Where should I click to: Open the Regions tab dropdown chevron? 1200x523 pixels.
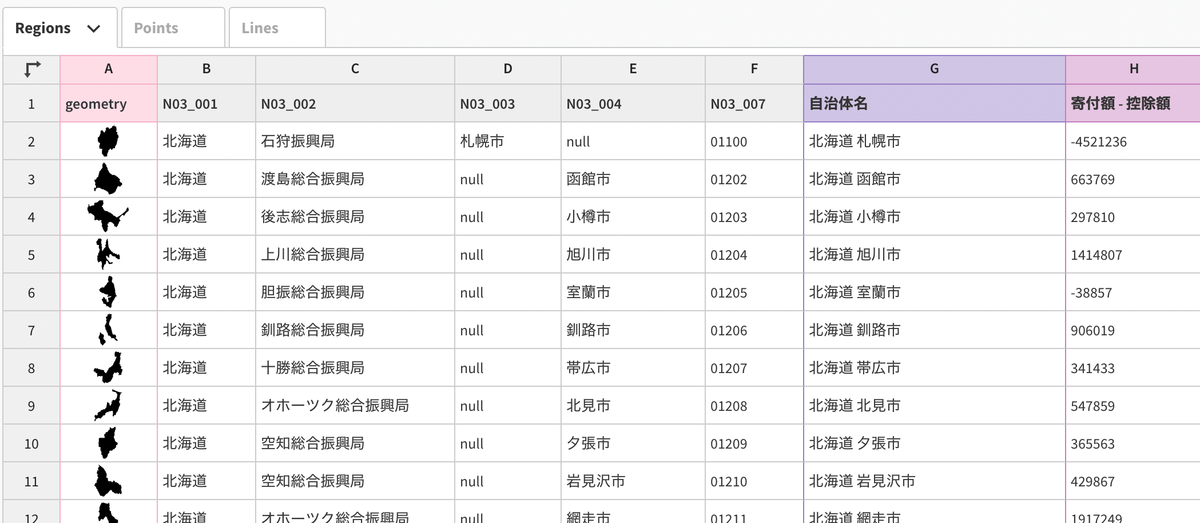[x=94, y=28]
